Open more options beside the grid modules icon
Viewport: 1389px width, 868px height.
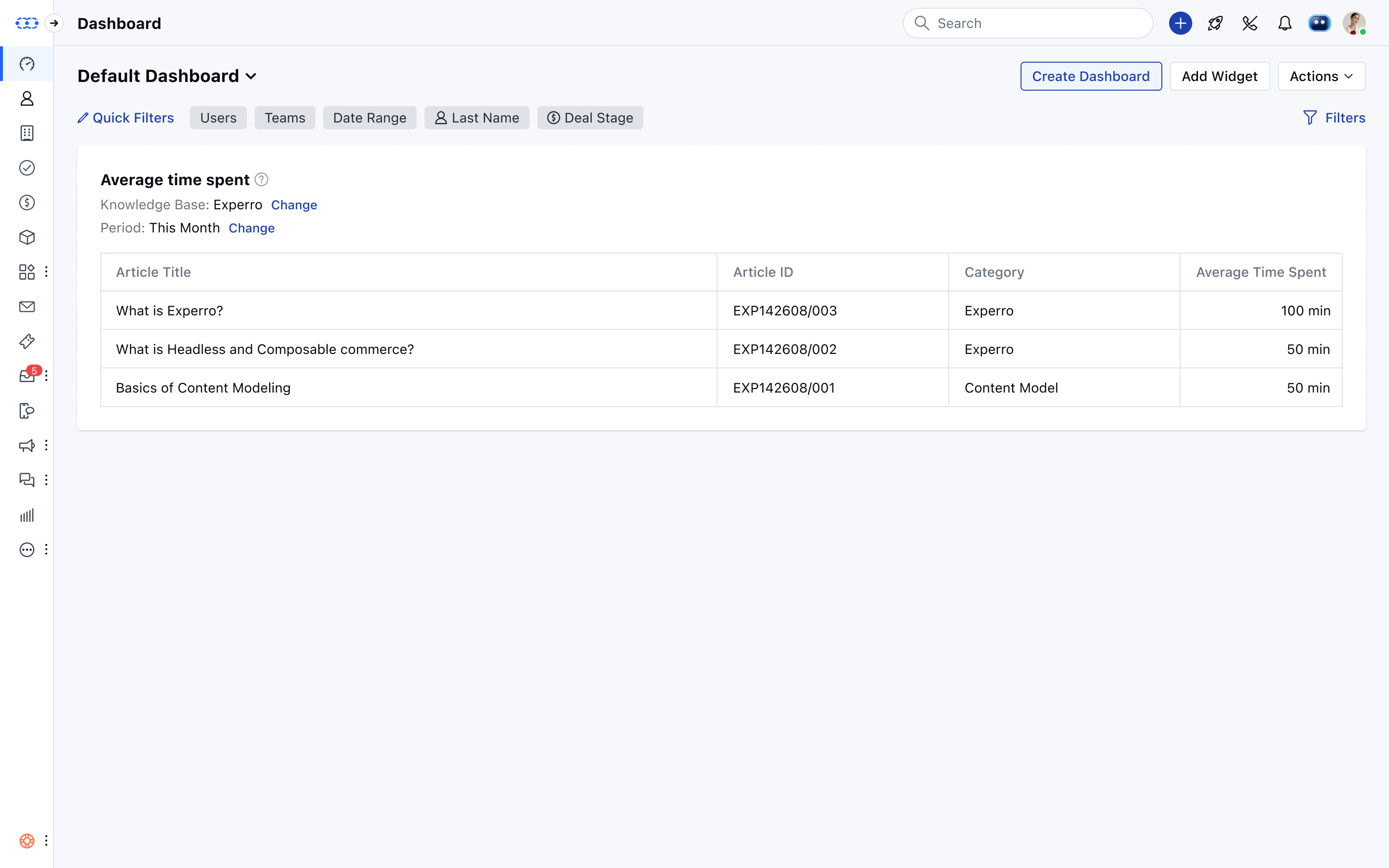(46, 271)
